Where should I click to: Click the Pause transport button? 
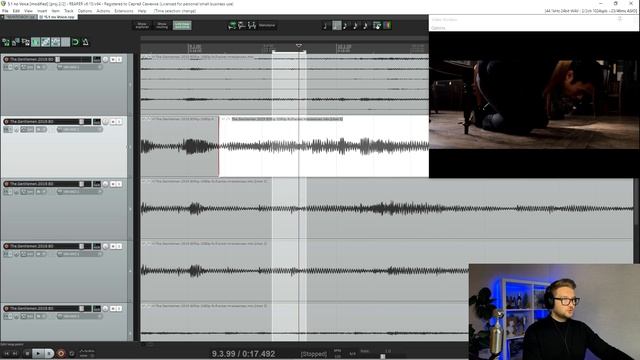click(x=49, y=353)
